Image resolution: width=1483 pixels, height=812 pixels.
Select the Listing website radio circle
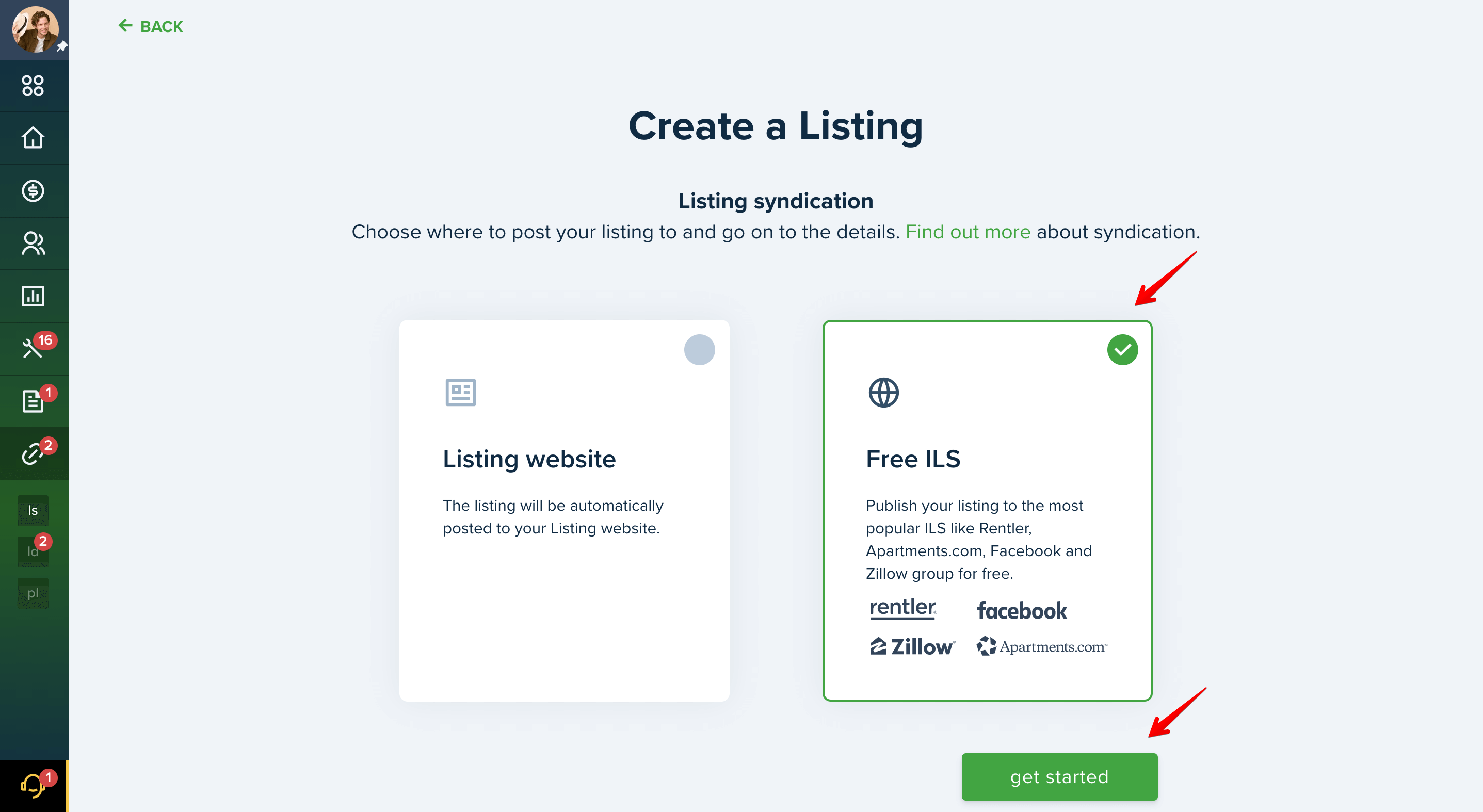(x=700, y=350)
